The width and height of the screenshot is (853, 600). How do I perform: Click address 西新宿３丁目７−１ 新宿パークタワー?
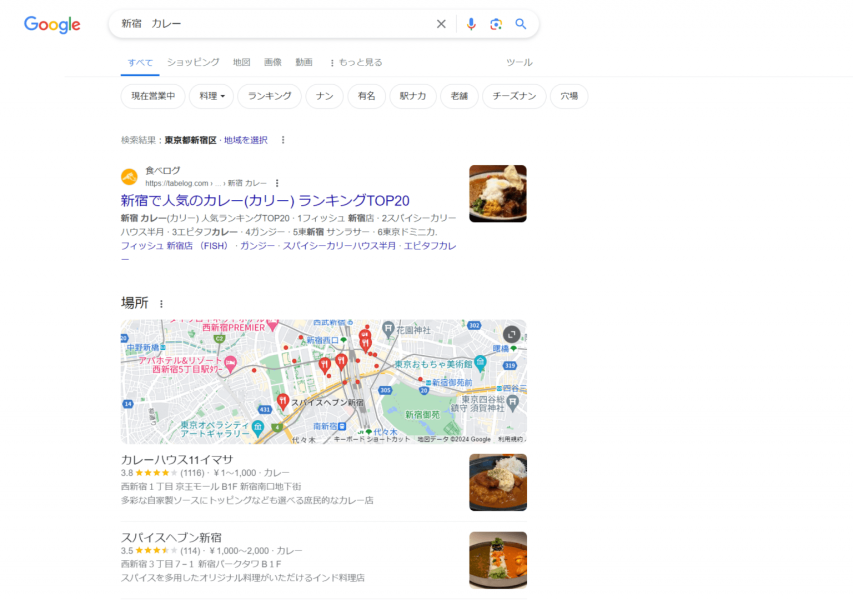[201, 565]
